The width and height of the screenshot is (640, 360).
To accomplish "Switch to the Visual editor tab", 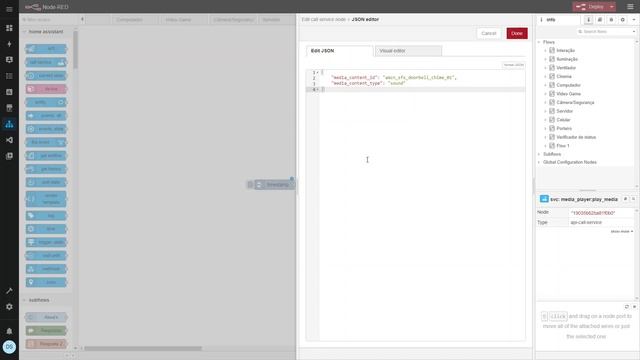I will click(408, 51).
